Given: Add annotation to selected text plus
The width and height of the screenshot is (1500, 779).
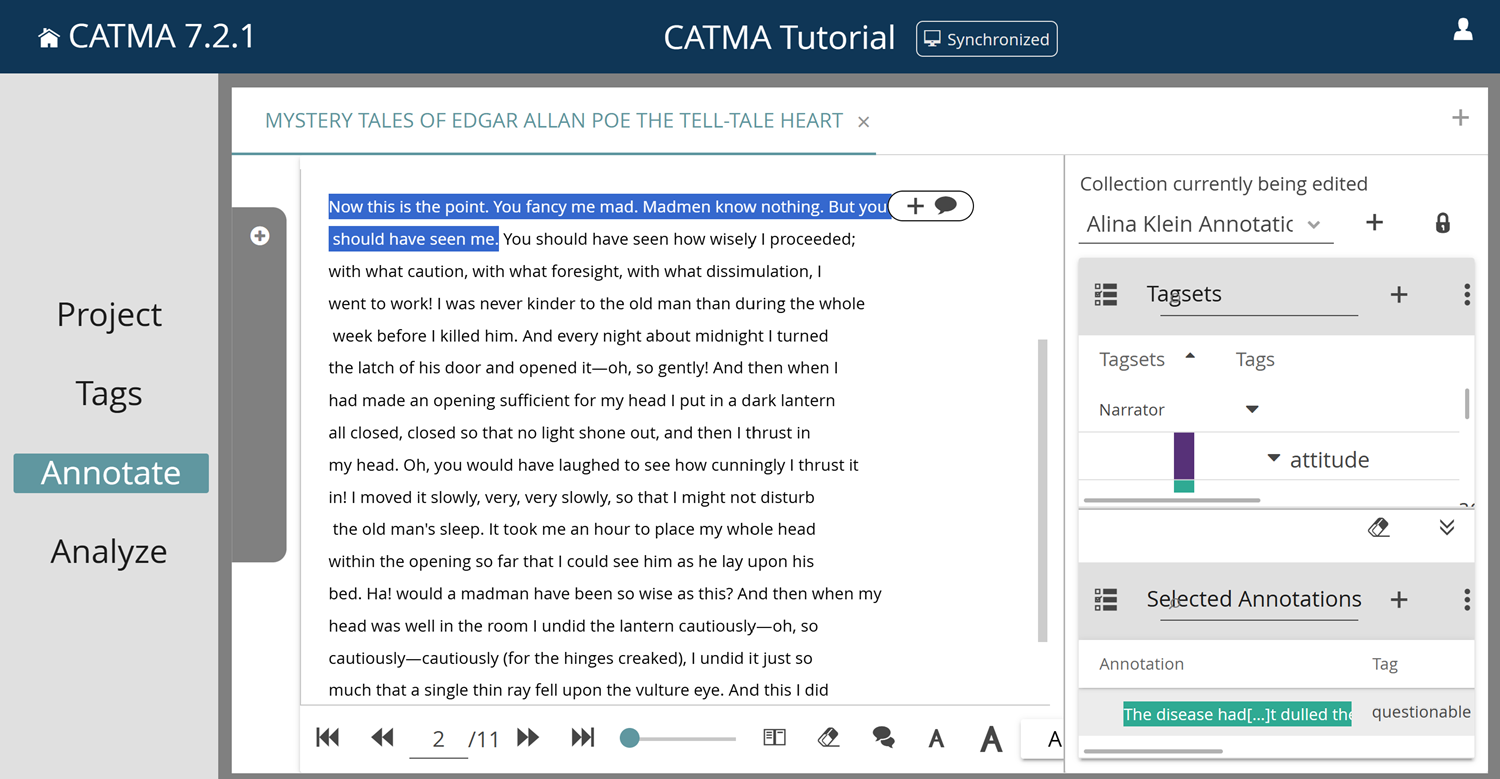Looking at the screenshot, I should (x=915, y=206).
